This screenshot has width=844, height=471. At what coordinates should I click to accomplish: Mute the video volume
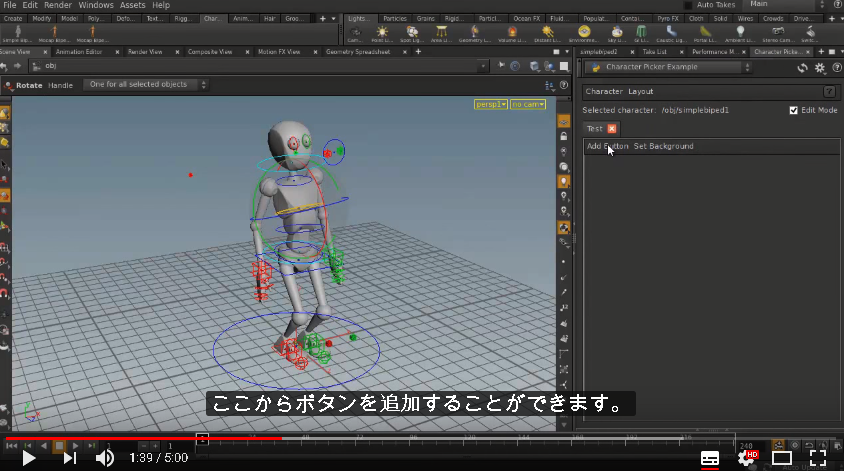coord(104,458)
